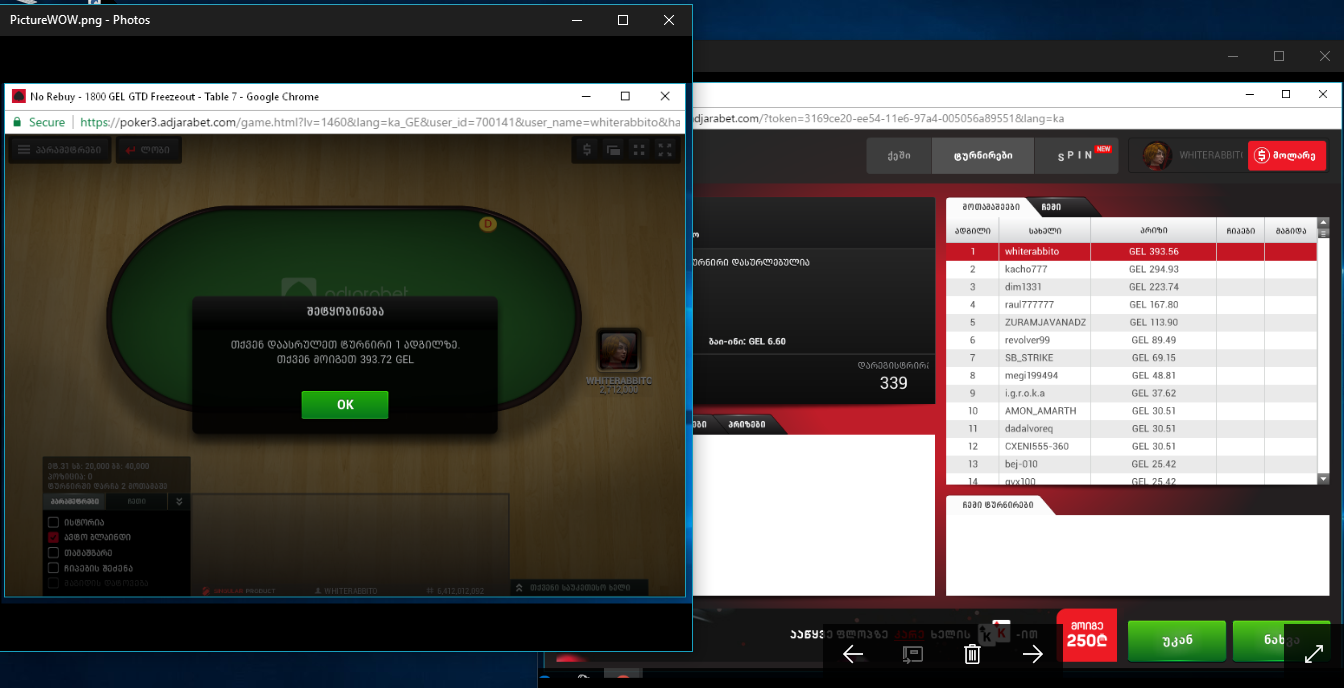Uncheck the ავტო ბლაინდი checkbox
The image size is (1344, 688).
(x=53, y=537)
